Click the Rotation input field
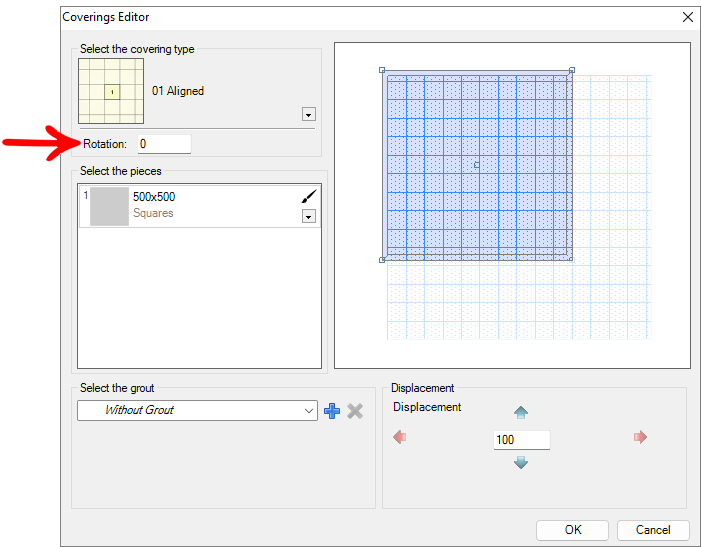The width and height of the screenshot is (701, 547). pyautogui.click(x=164, y=144)
